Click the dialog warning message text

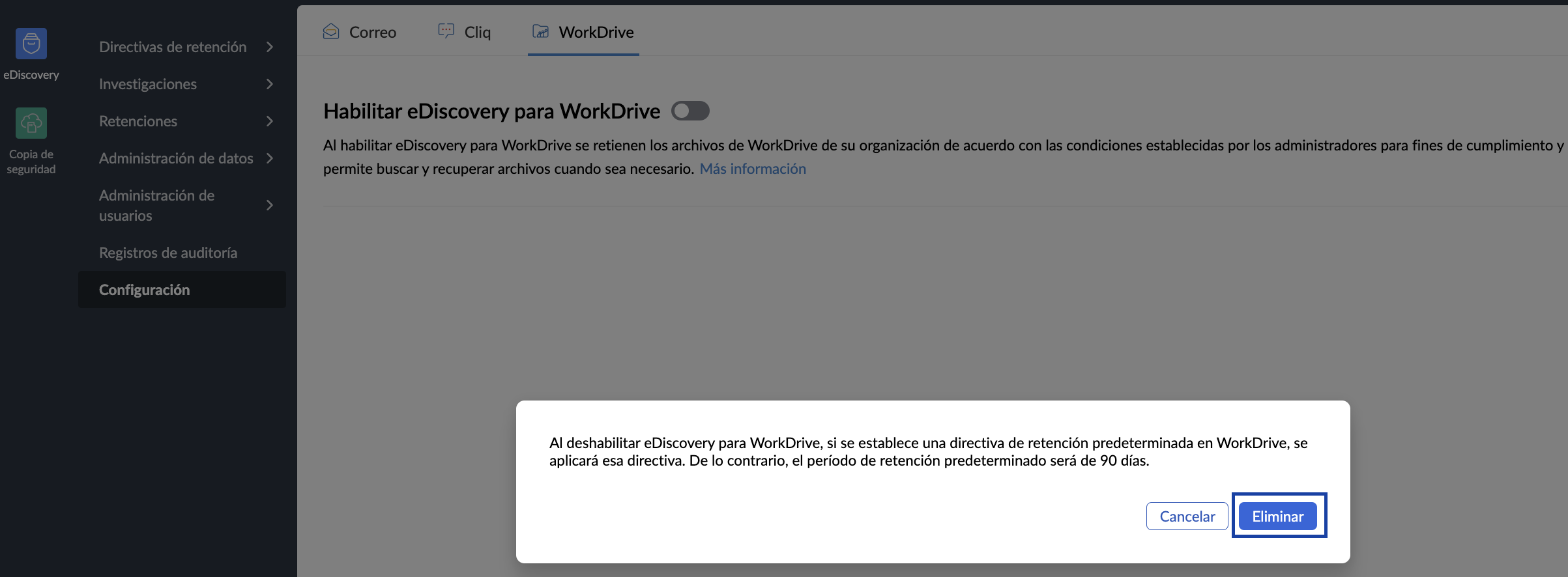(929, 451)
